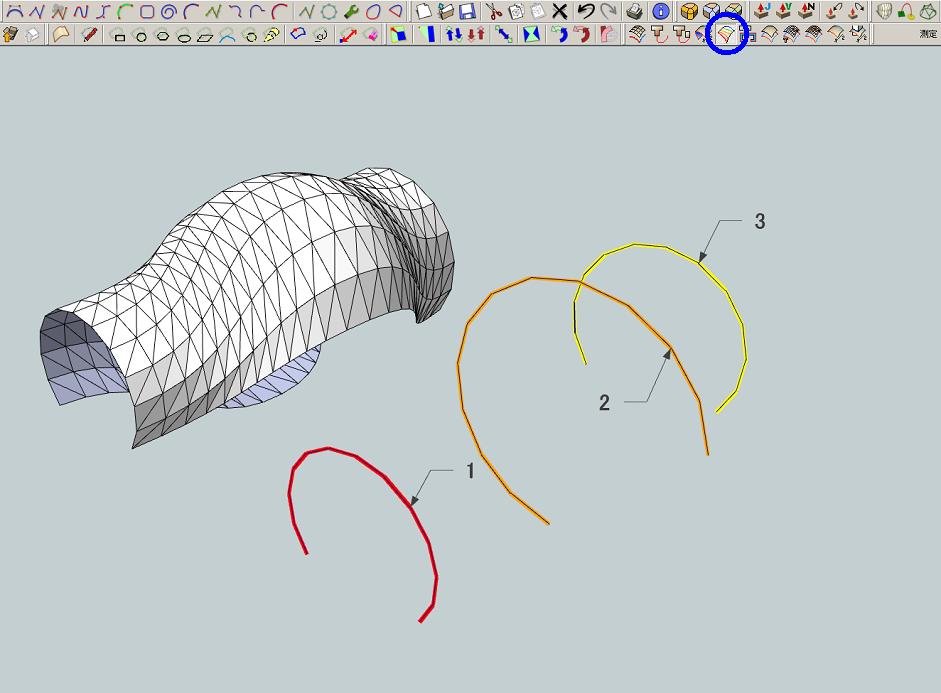Delete selection with the black X icon
941x693 pixels.
(559, 11)
